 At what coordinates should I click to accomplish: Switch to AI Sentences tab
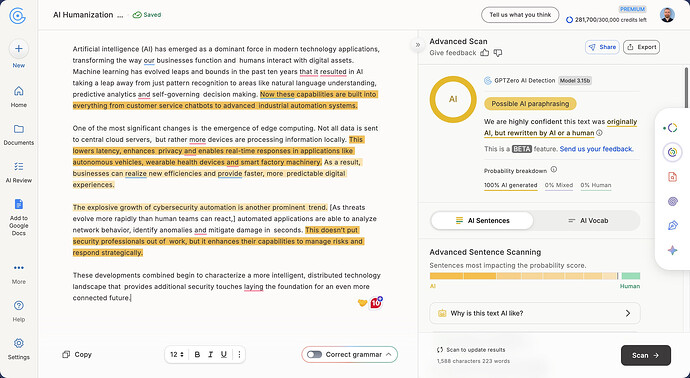[x=482, y=220]
